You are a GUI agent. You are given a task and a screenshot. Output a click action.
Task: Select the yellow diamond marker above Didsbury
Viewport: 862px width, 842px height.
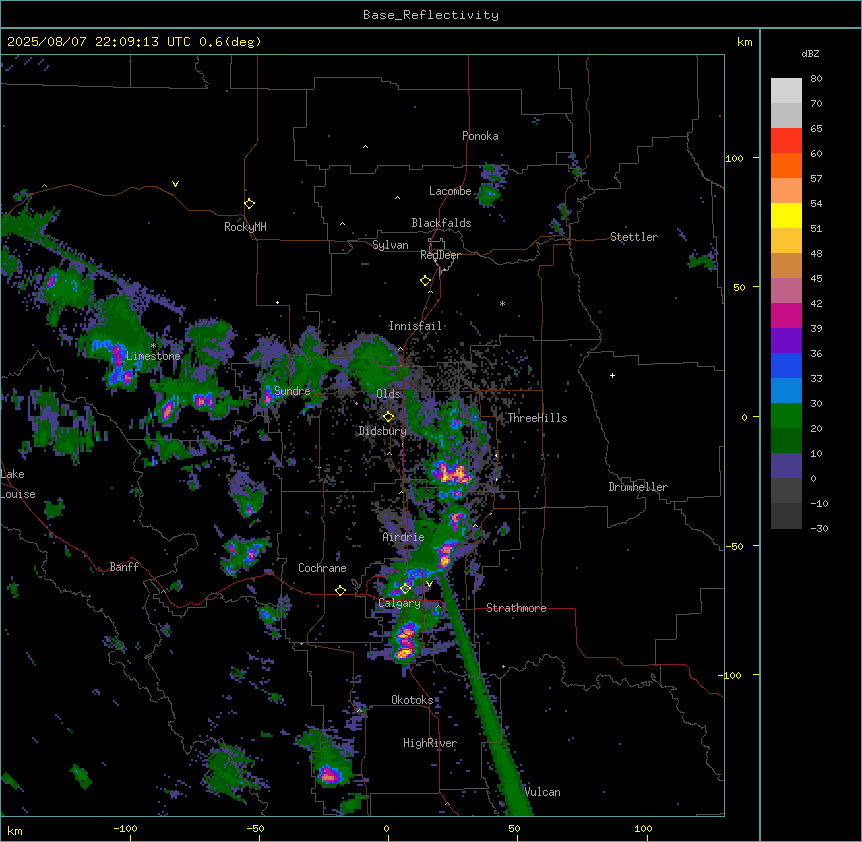coord(389,417)
